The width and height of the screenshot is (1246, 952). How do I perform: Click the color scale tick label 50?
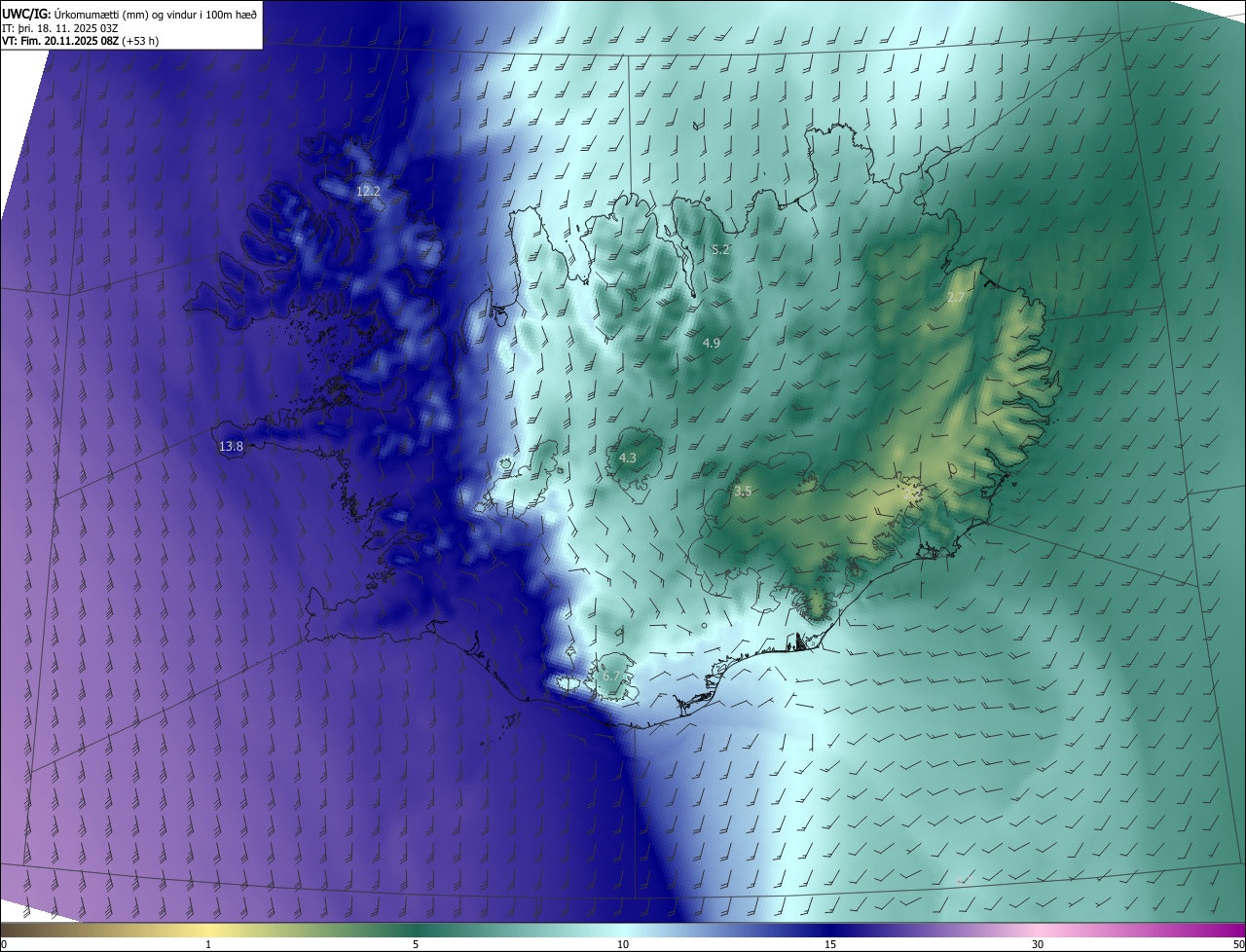1238,944
